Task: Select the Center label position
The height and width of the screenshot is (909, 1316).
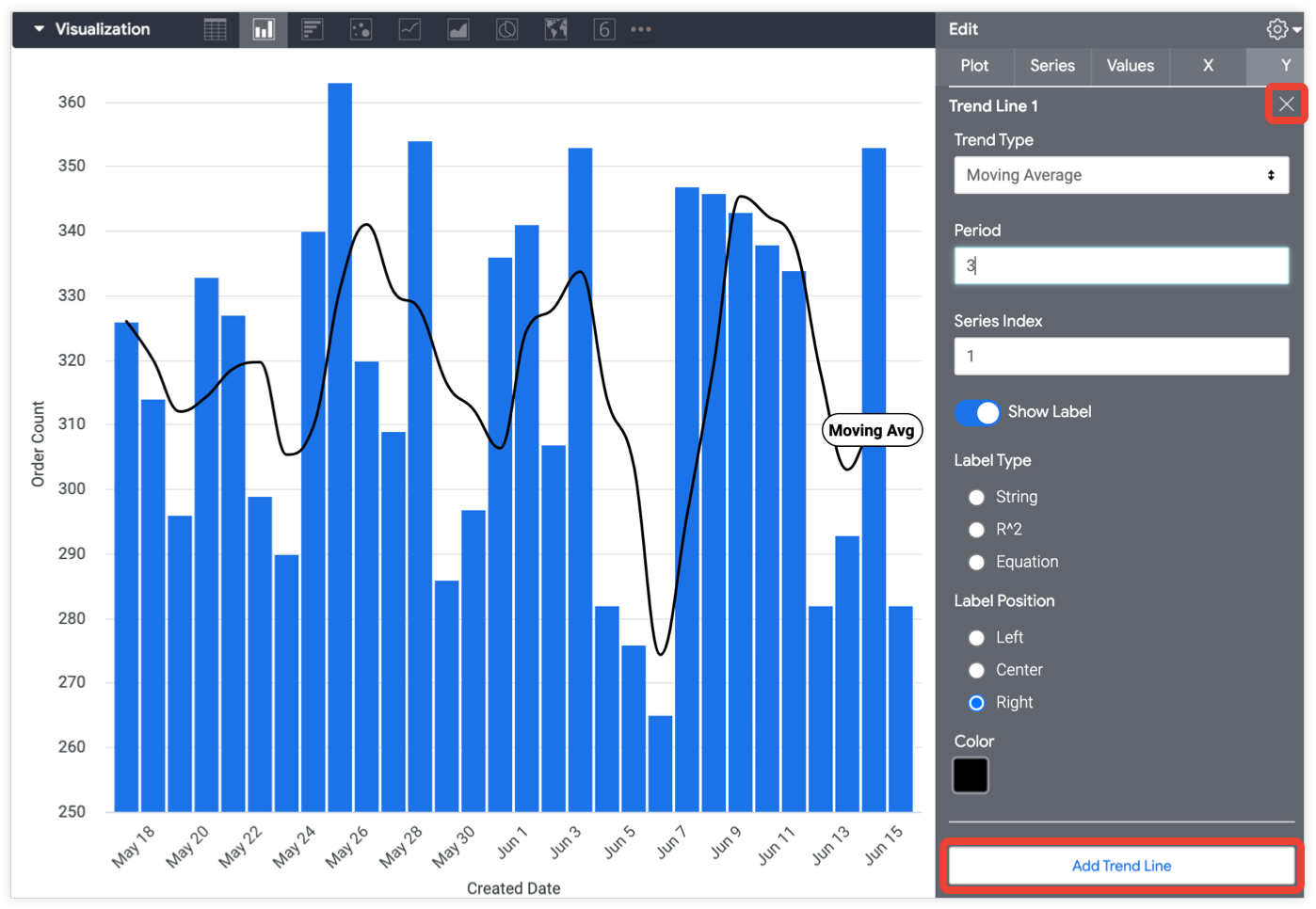Action: [977, 670]
